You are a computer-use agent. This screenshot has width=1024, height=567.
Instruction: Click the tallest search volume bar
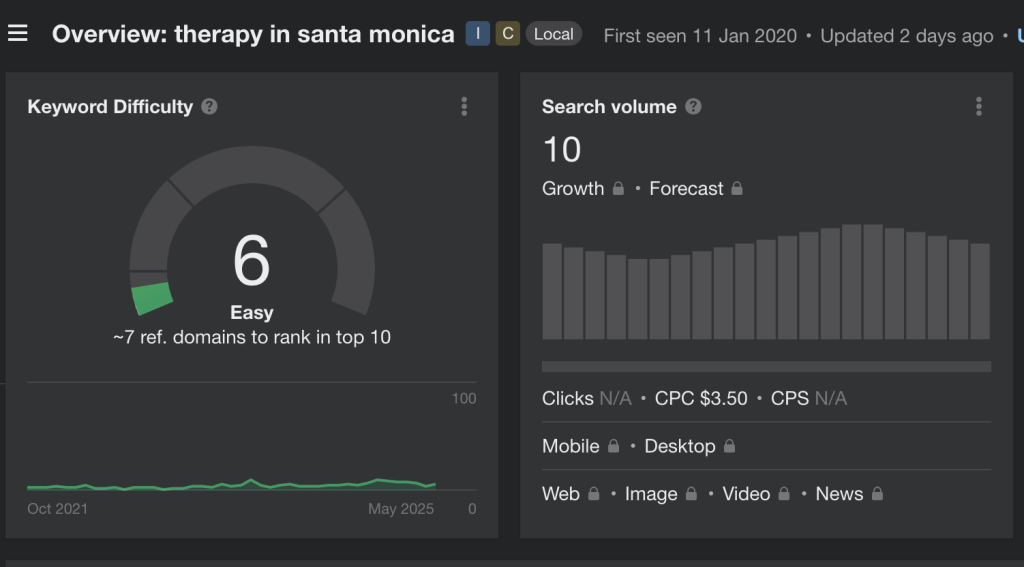pos(852,282)
